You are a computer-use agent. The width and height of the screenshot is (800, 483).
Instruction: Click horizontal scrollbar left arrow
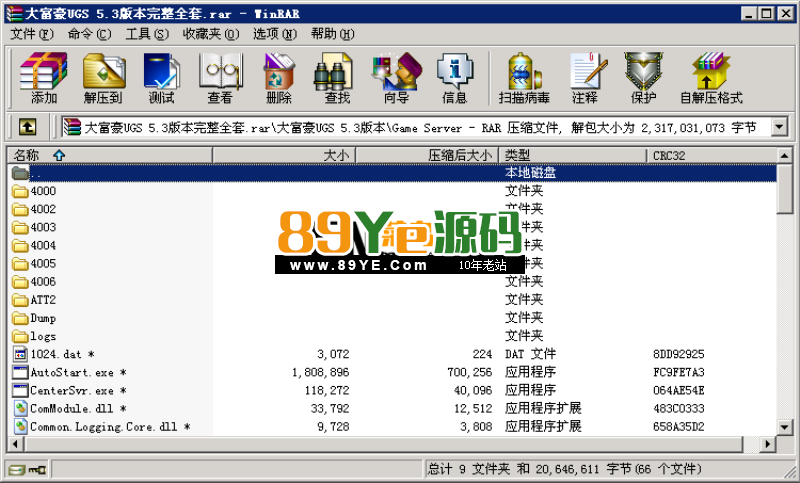15,444
